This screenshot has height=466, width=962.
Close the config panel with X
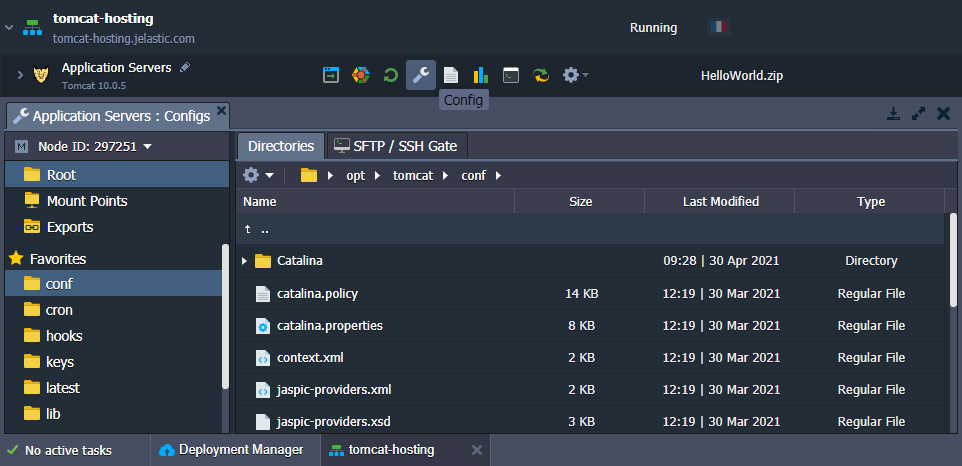[x=943, y=113]
